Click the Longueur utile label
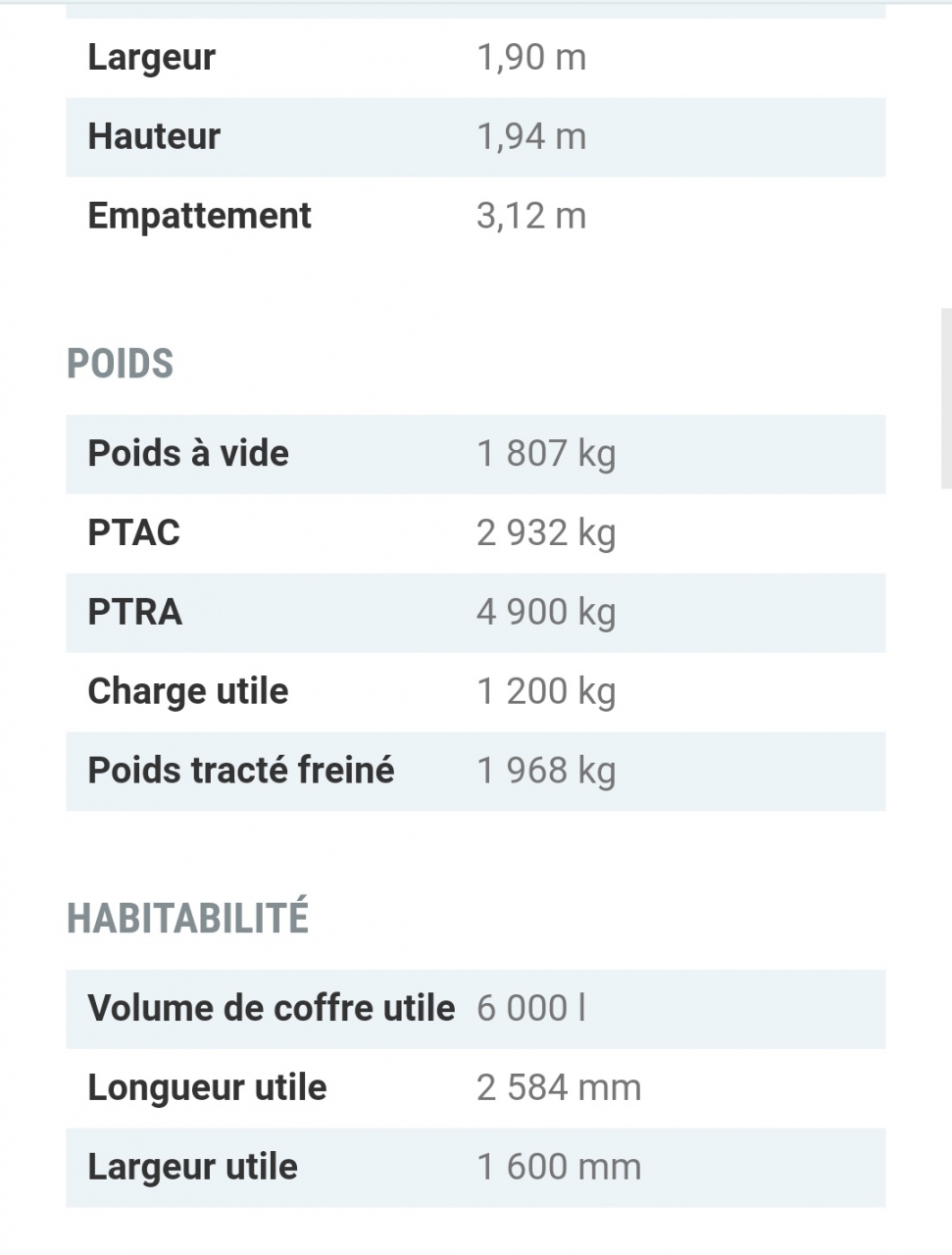Image resolution: width=952 pixels, height=1255 pixels. click(207, 1088)
